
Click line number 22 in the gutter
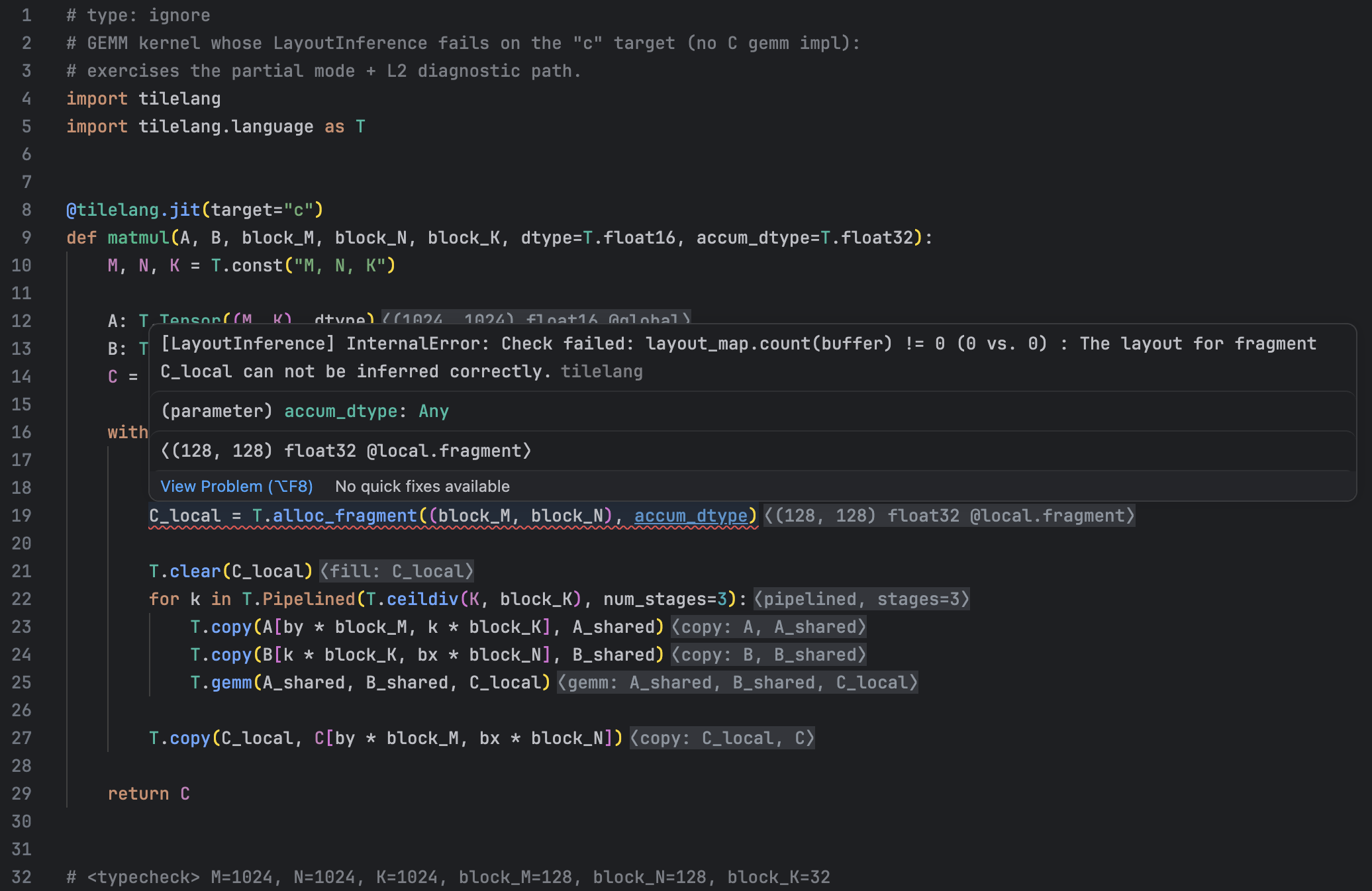pos(22,599)
